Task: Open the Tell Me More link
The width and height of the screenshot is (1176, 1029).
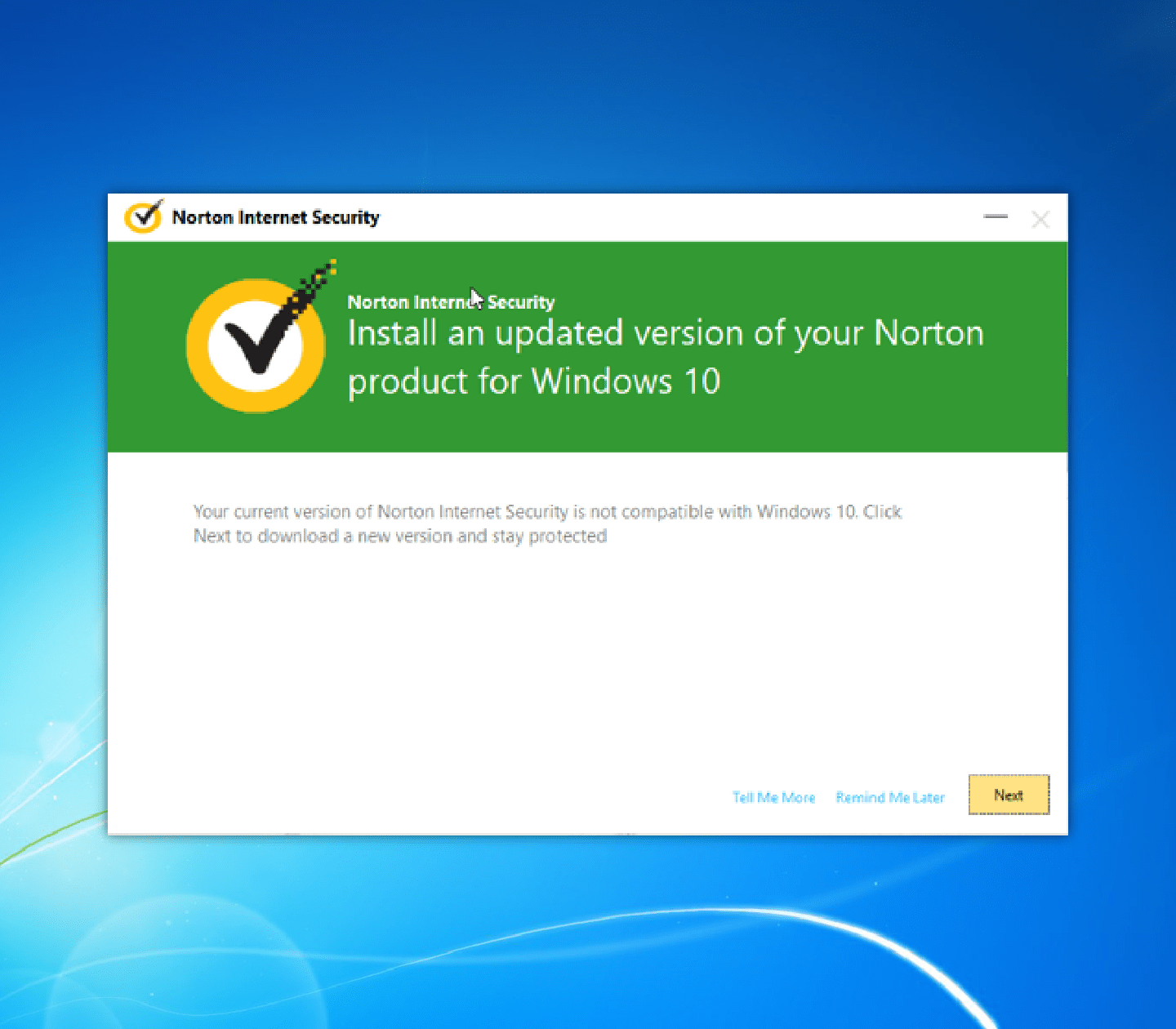Action: tap(773, 797)
